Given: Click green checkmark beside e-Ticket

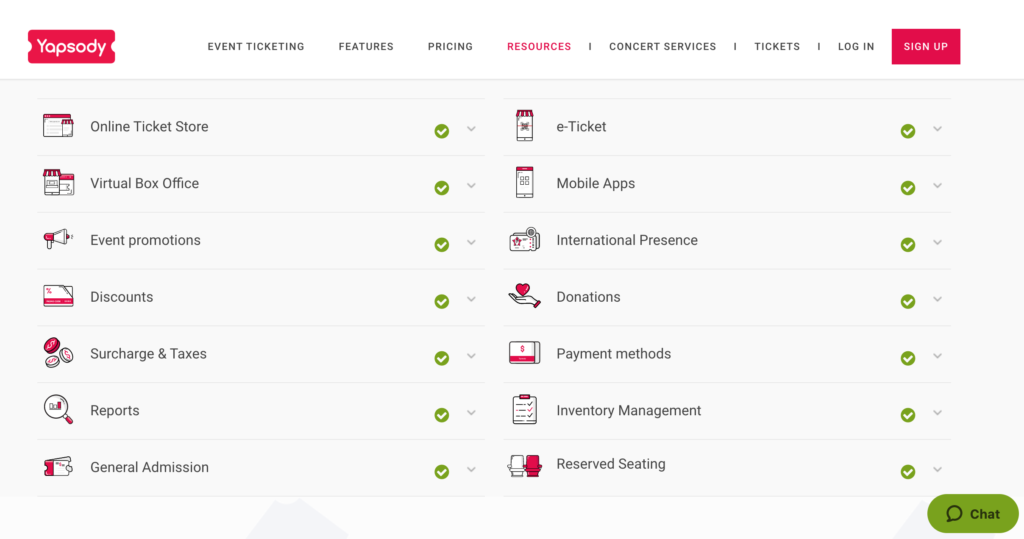Looking at the screenshot, I should pos(908,131).
